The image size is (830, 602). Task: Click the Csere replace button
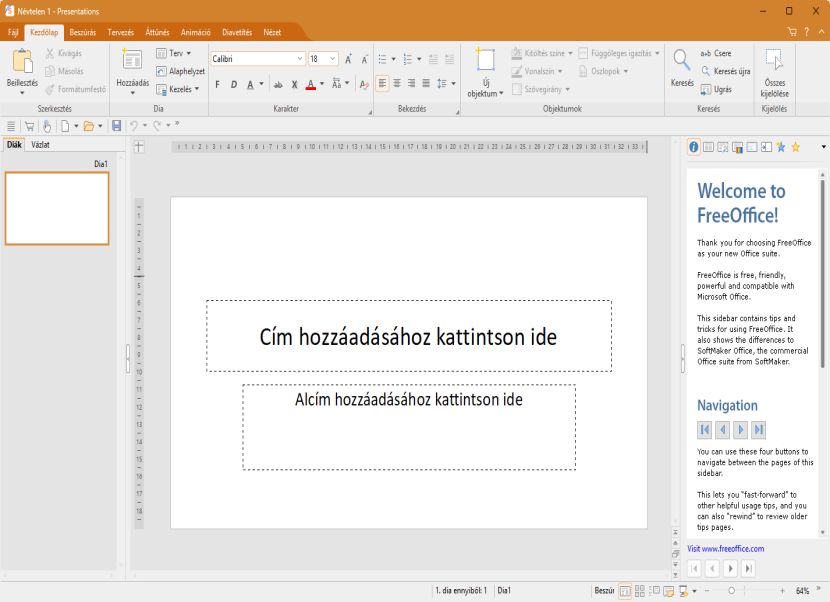(716, 53)
